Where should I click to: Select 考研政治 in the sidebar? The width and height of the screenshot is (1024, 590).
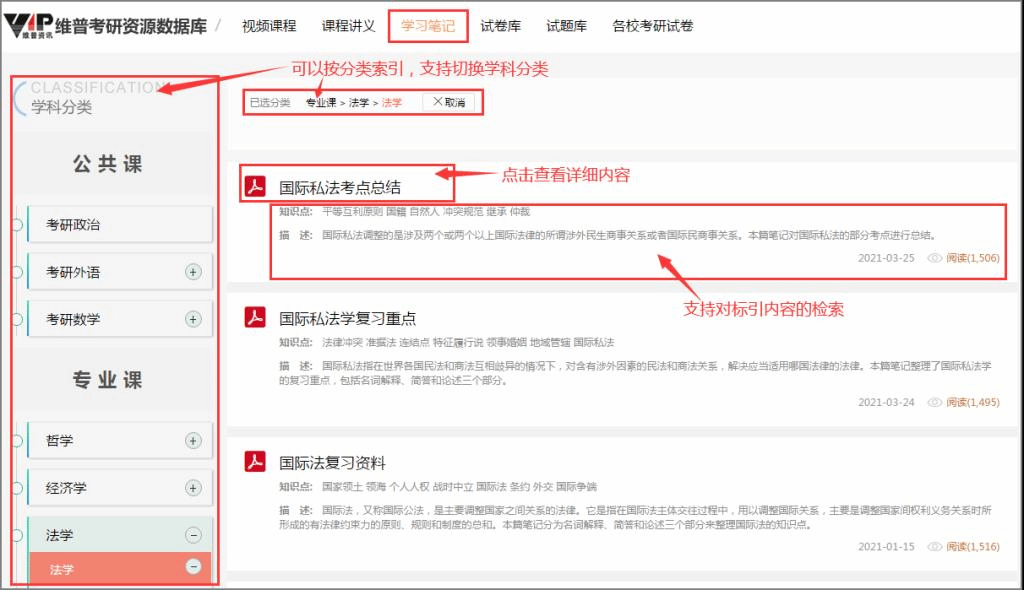click(73, 225)
